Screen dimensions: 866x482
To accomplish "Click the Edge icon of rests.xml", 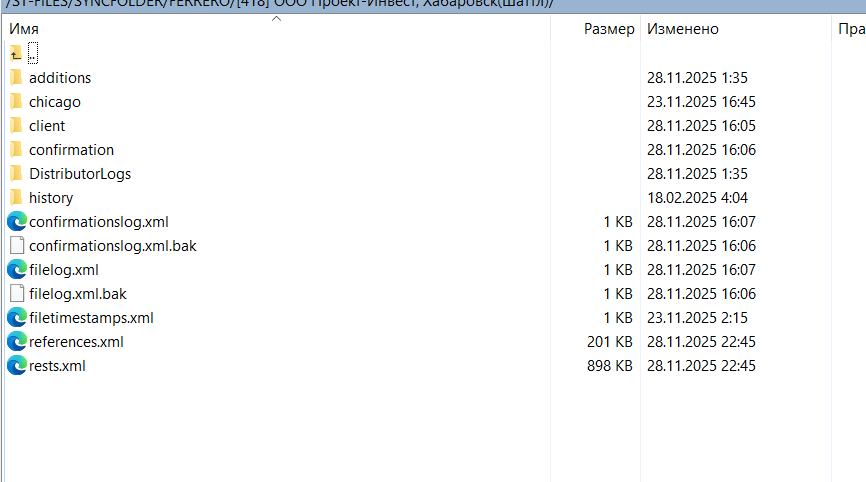I will pyautogui.click(x=17, y=366).
